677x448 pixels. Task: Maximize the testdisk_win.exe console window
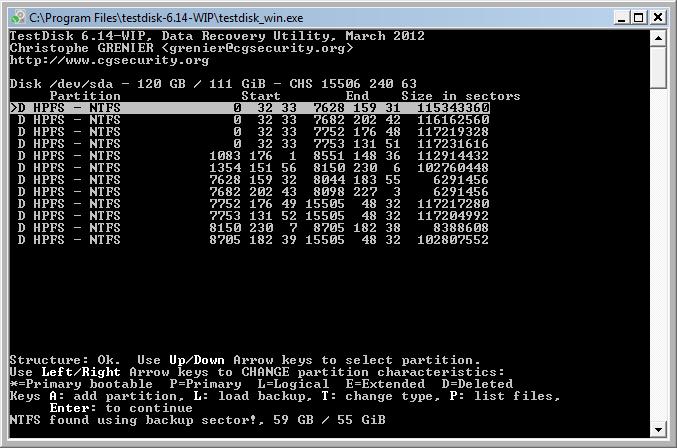point(639,18)
